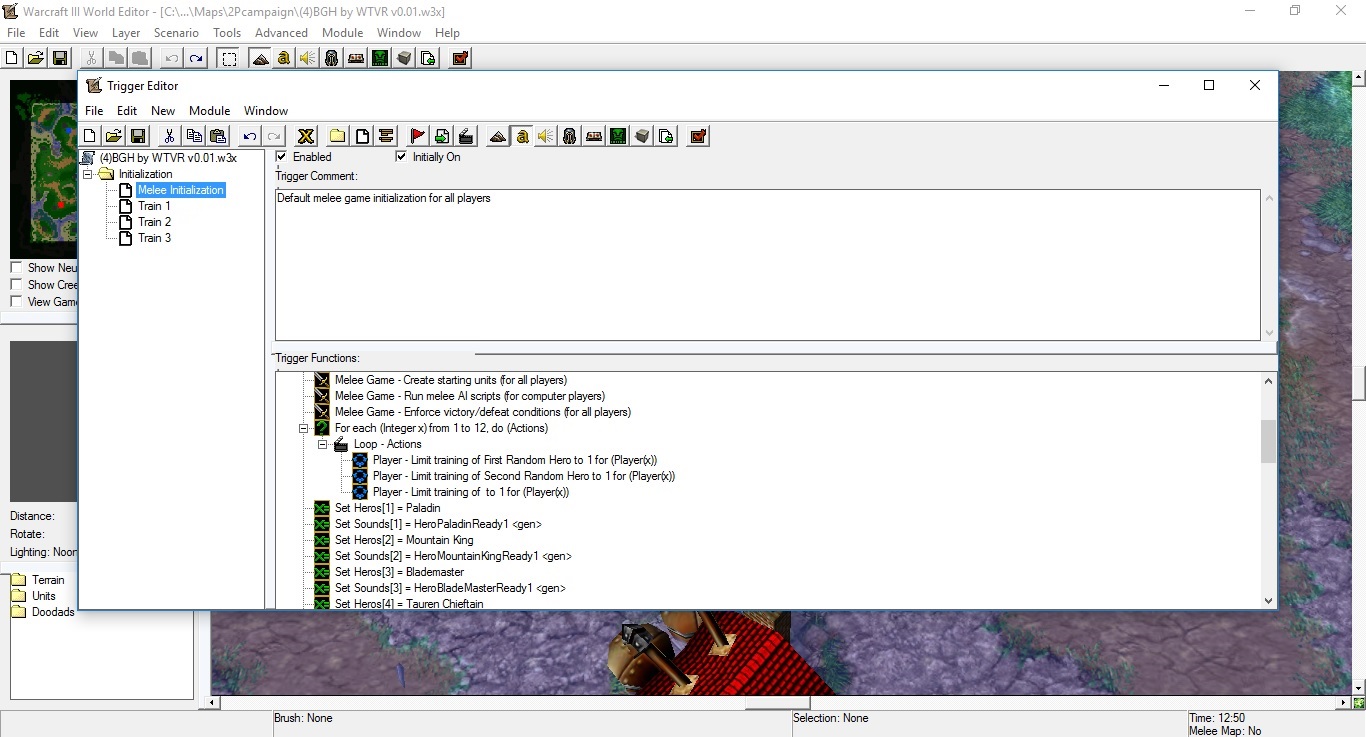This screenshot has width=1366, height=737.
Task: Click into the Trigger Comment text box
Action: 767,265
